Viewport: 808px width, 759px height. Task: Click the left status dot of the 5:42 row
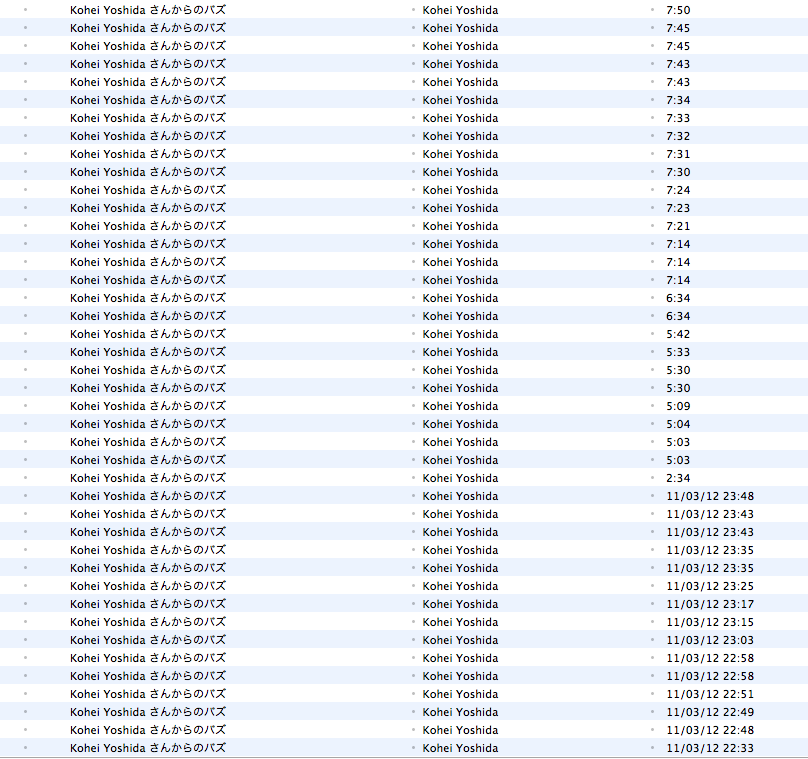(25, 334)
